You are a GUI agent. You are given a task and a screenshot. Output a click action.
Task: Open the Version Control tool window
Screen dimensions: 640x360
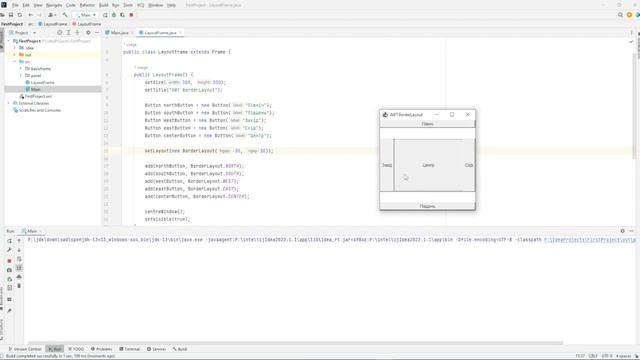coord(25,349)
